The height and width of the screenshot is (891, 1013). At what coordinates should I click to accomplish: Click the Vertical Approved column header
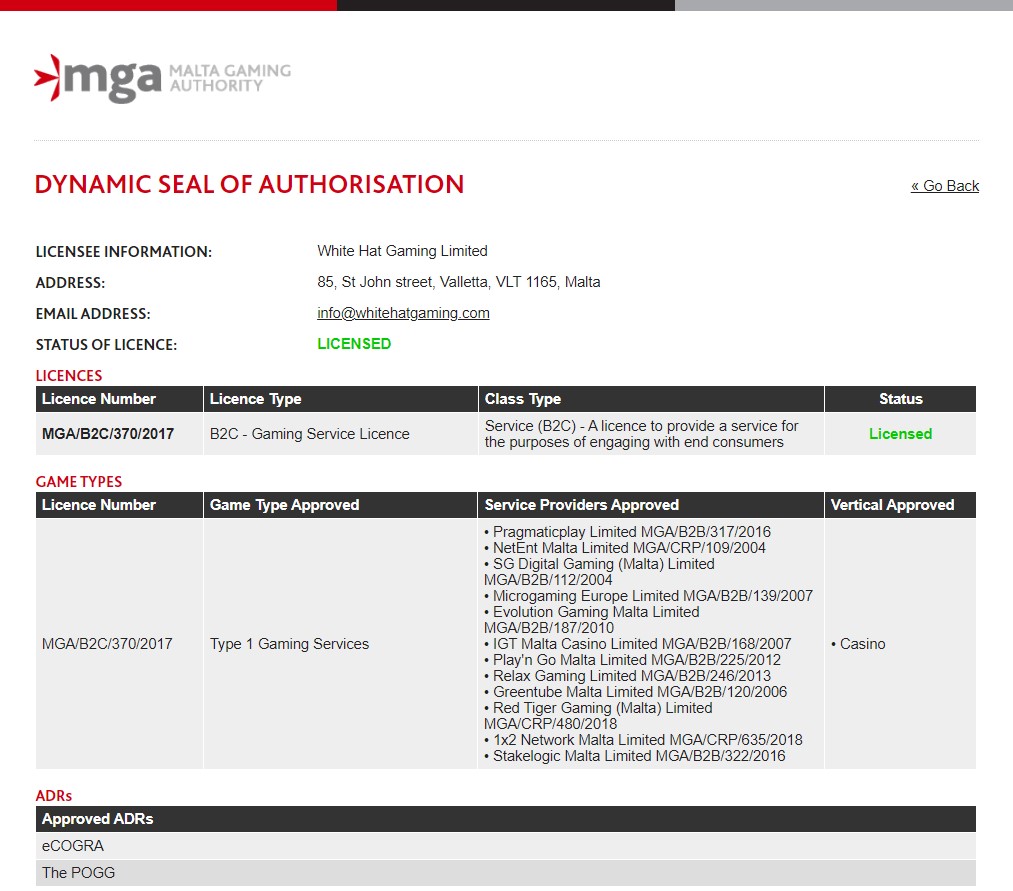click(x=901, y=505)
